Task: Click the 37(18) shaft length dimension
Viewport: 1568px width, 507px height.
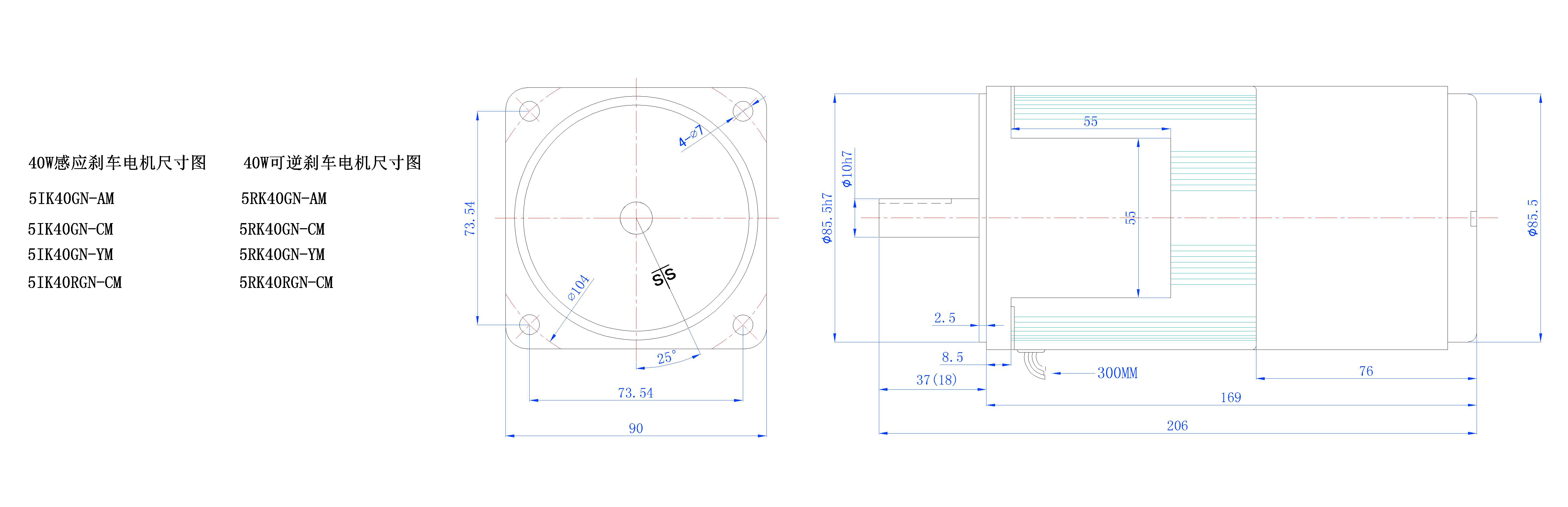Action: tap(936, 380)
